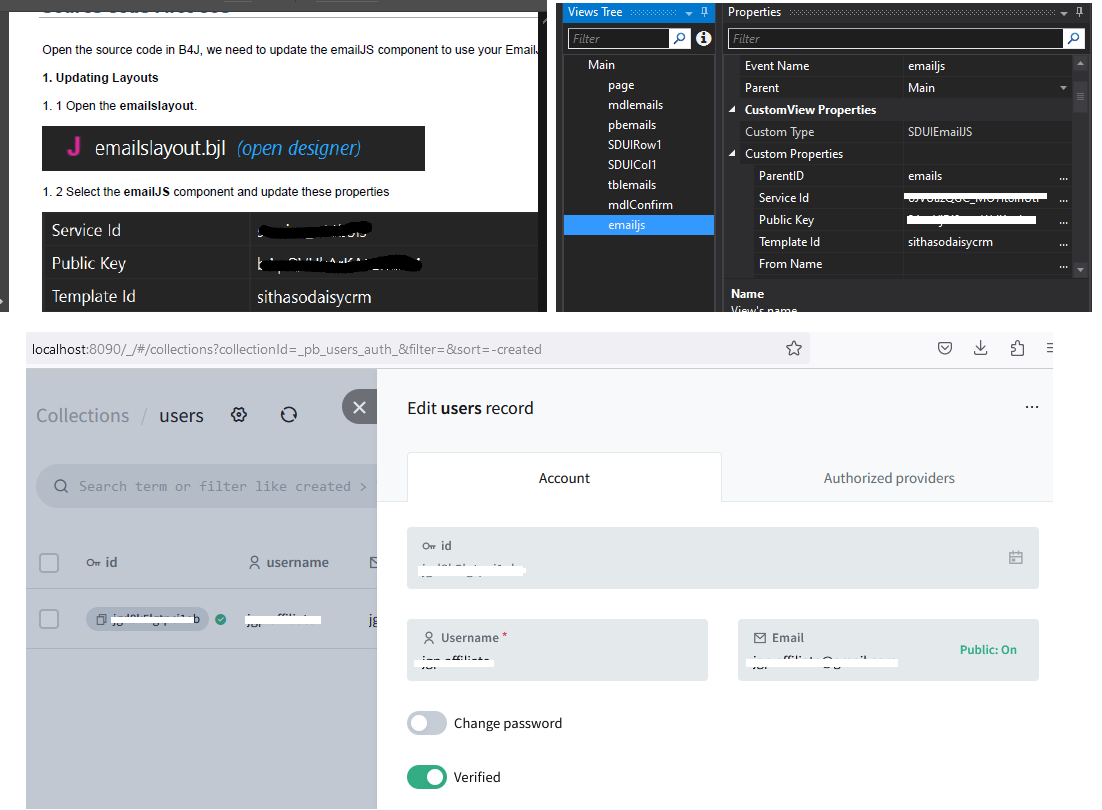Viewport: 1102px width, 810px height.
Task: Collapse the Custom Properties group
Action: [732, 153]
